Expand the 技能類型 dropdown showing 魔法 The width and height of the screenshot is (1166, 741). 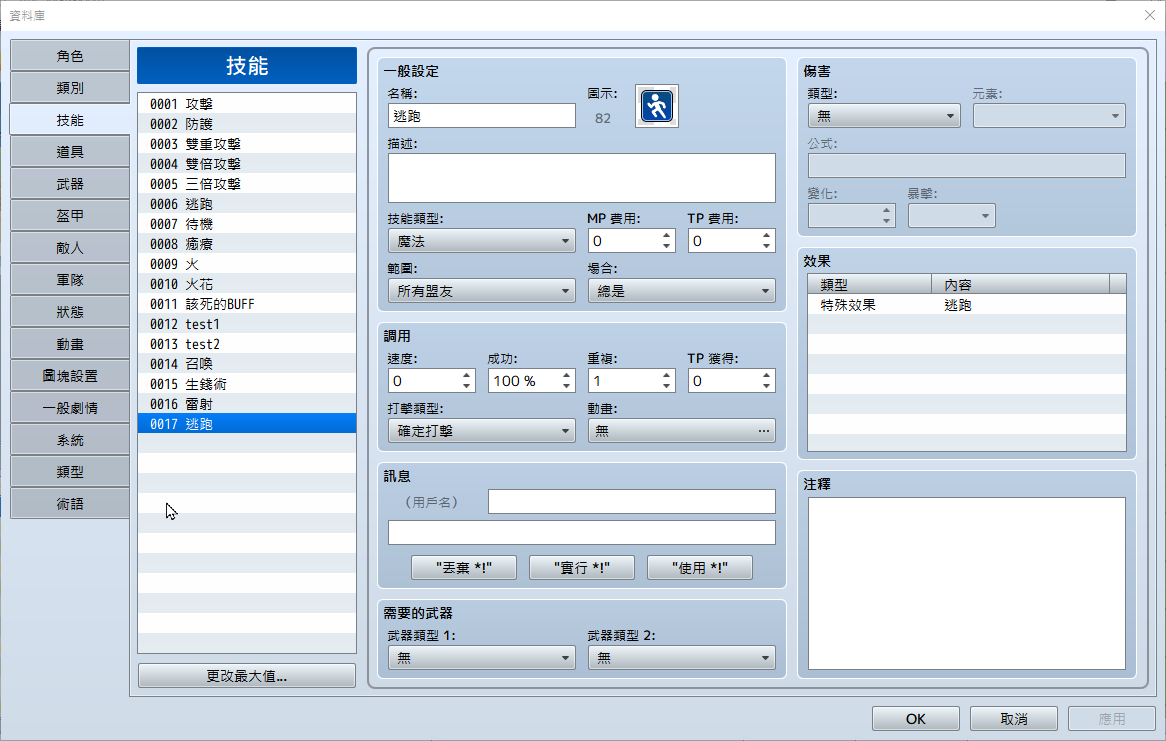click(x=482, y=241)
